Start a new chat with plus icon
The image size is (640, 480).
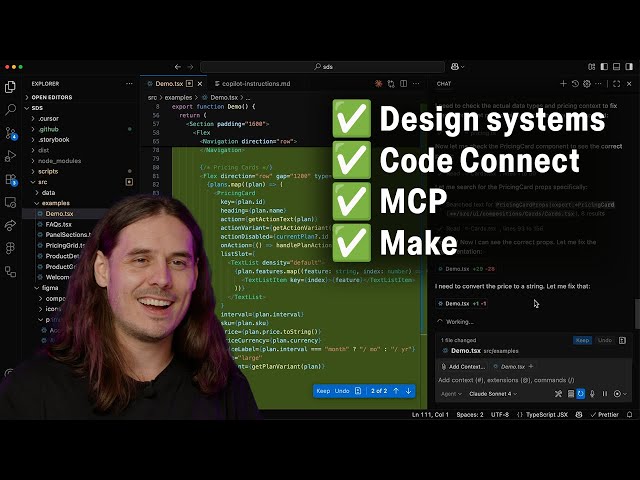[x=563, y=84]
